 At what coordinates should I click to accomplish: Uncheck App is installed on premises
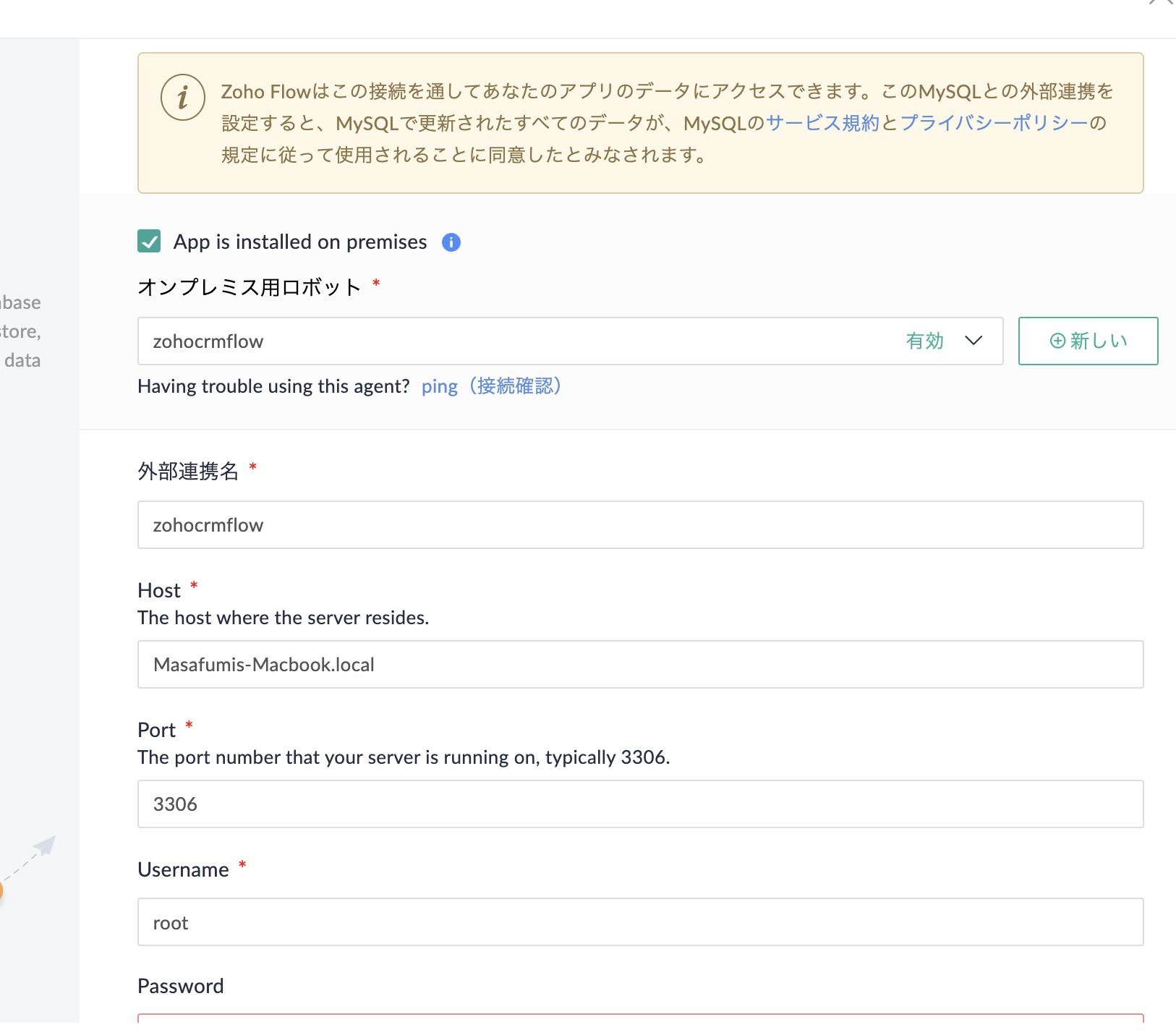(149, 241)
